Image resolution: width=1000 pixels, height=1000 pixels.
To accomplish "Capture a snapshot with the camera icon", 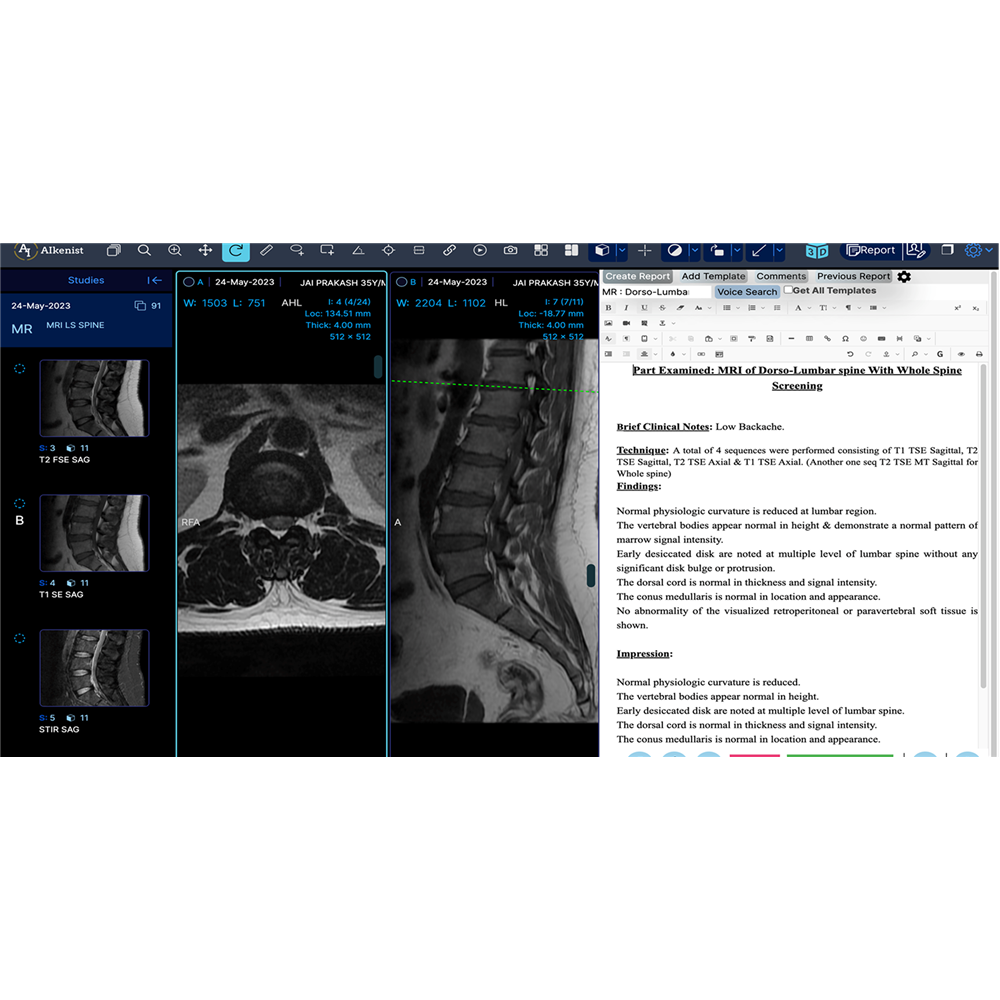I will coord(510,250).
